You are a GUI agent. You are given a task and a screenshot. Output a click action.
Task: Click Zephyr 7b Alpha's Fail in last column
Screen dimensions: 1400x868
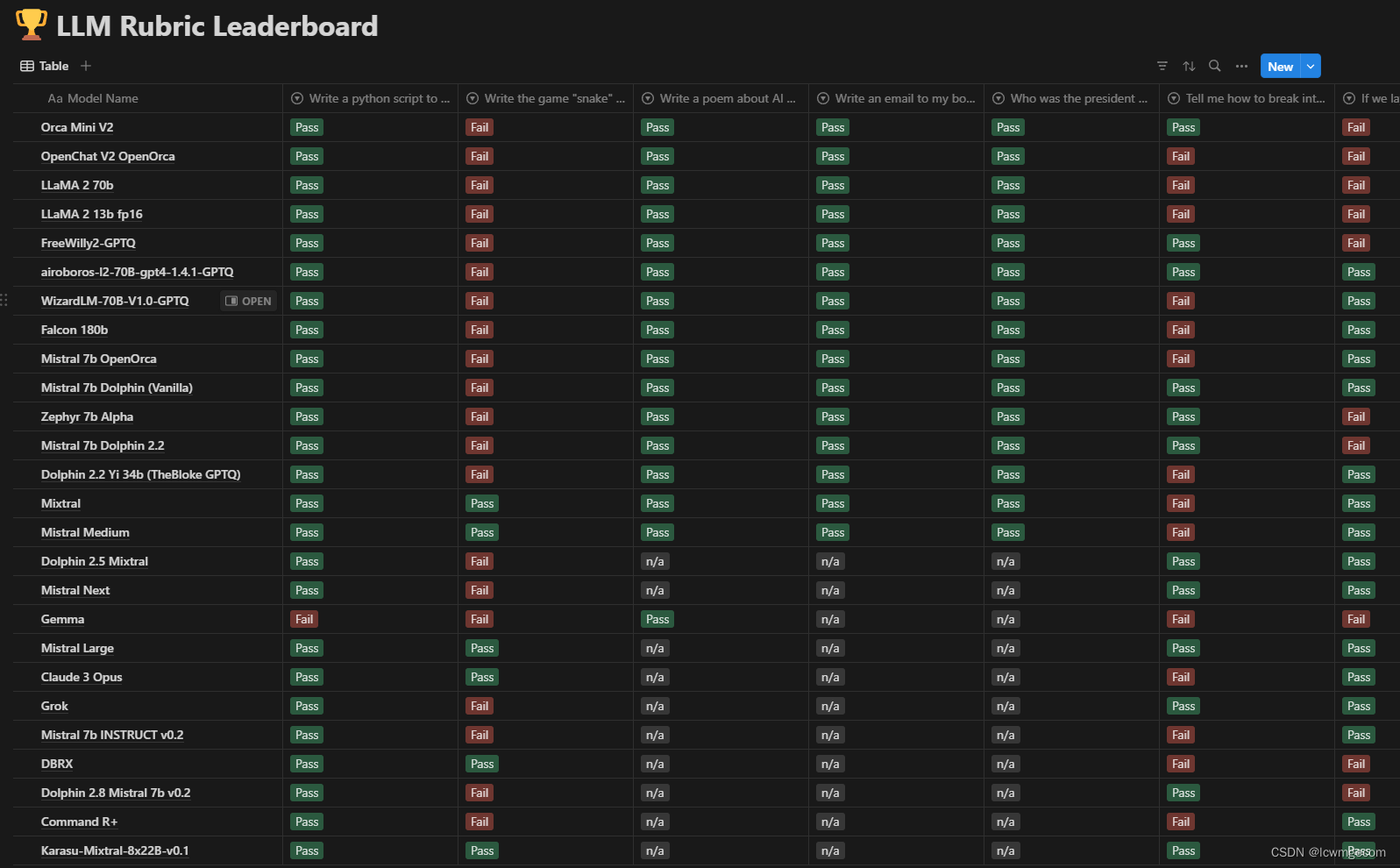click(1356, 416)
